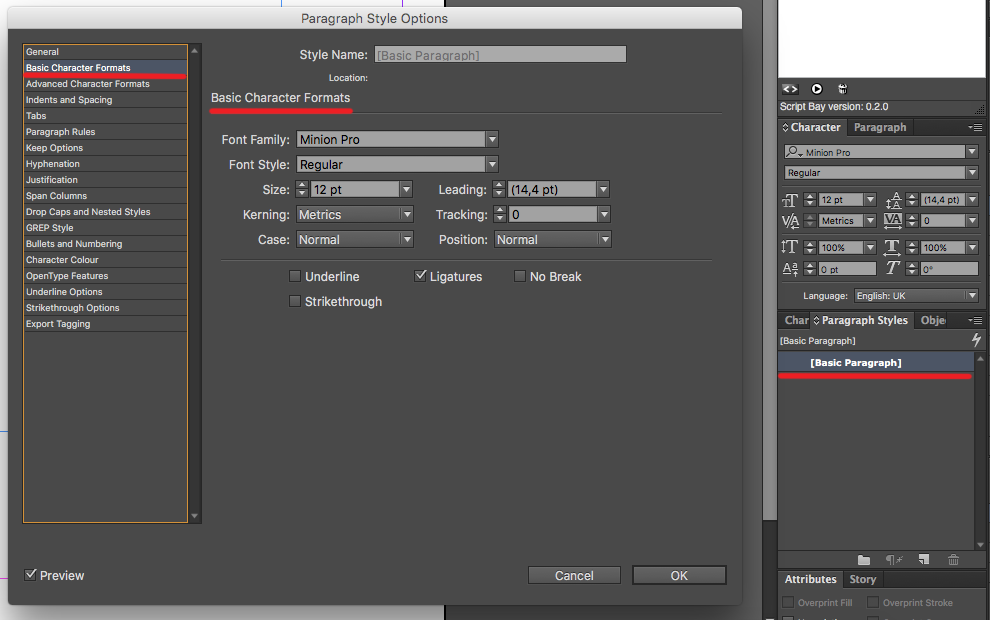Screen dimensions: 990x620
Task: Open the Position dropdown in dialog
Action: pyautogui.click(x=552, y=240)
